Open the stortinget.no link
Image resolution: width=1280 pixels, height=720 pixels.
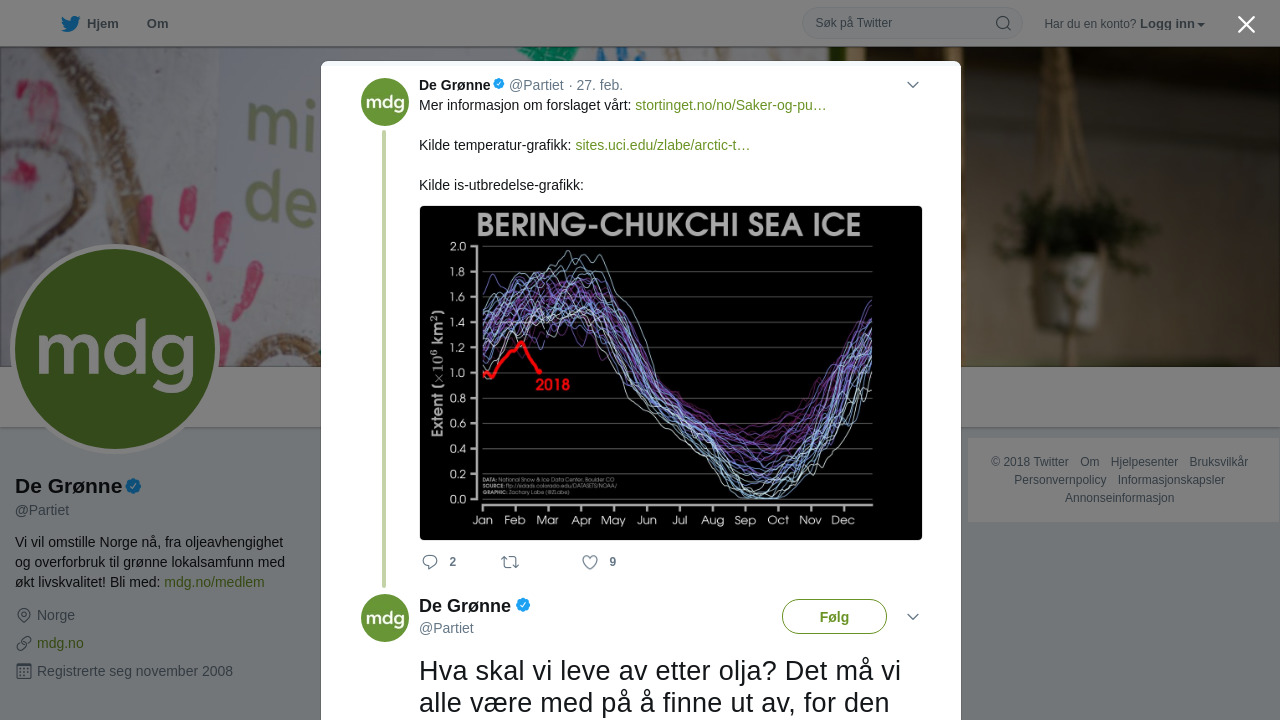731,105
